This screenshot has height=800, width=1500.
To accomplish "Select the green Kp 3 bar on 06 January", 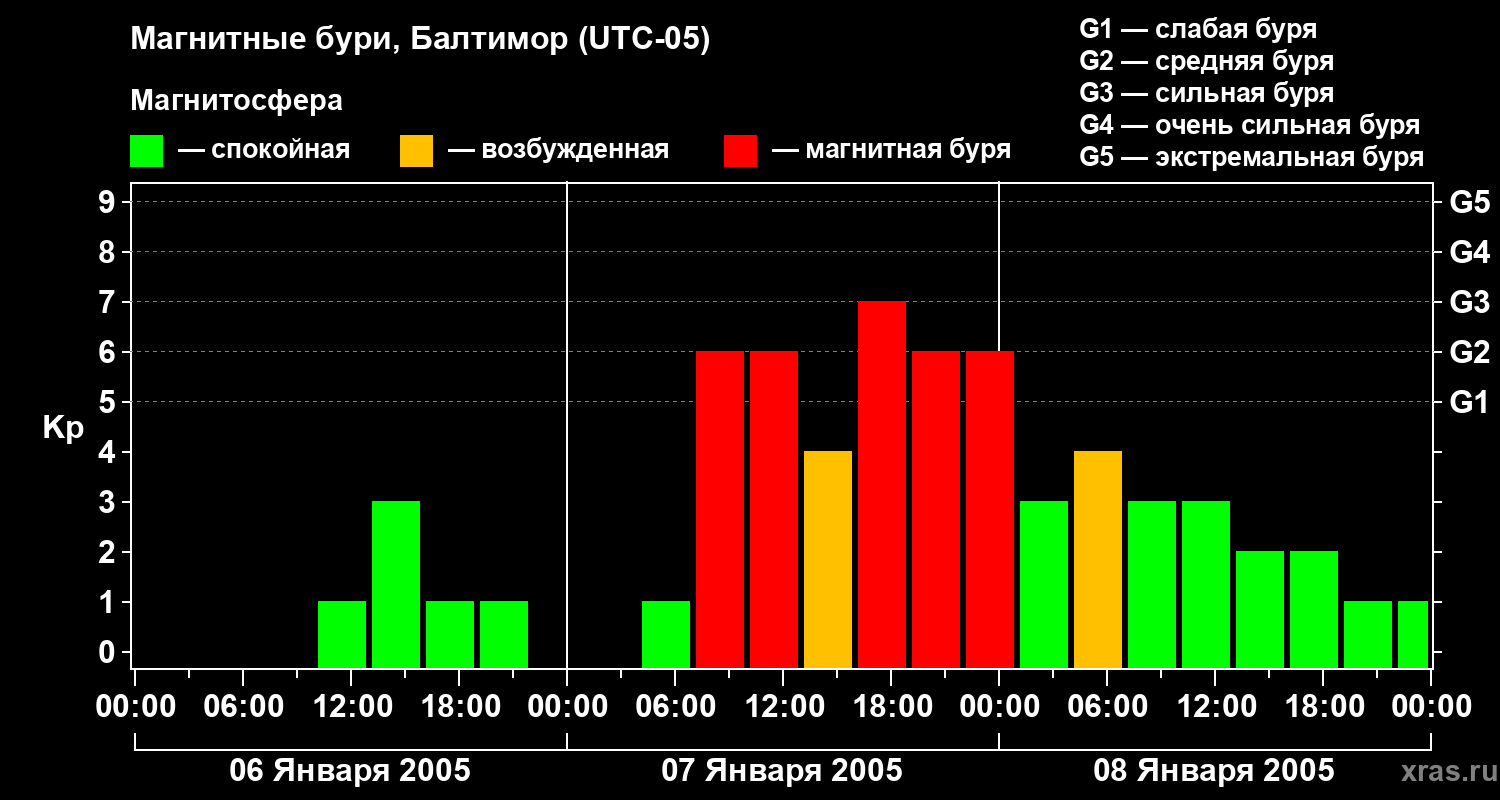I will coord(396,584).
